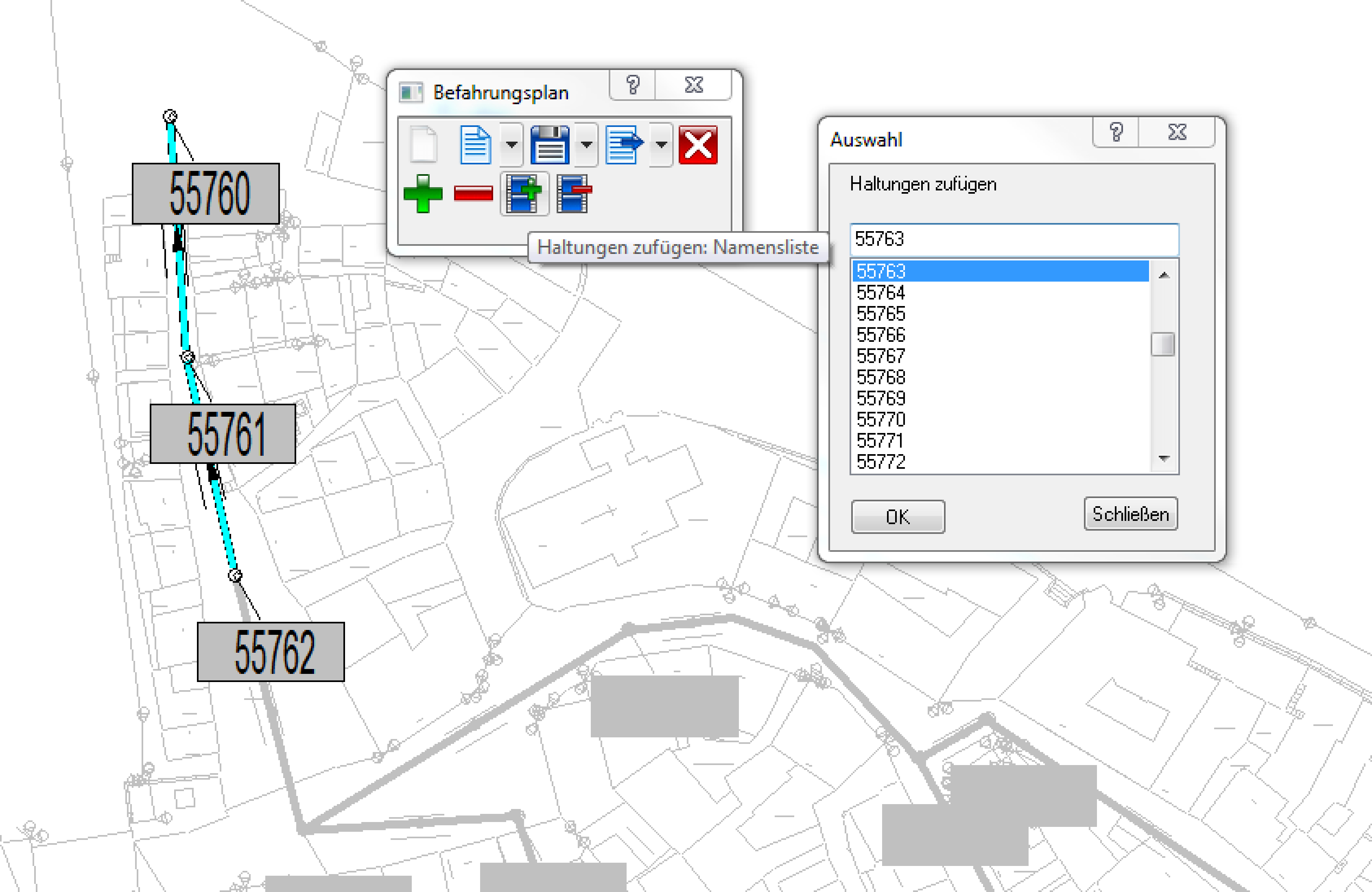Open a Befahrungsplan with the blue document icon
Viewport: 1372px width, 892px height.
(x=476, y=144)
